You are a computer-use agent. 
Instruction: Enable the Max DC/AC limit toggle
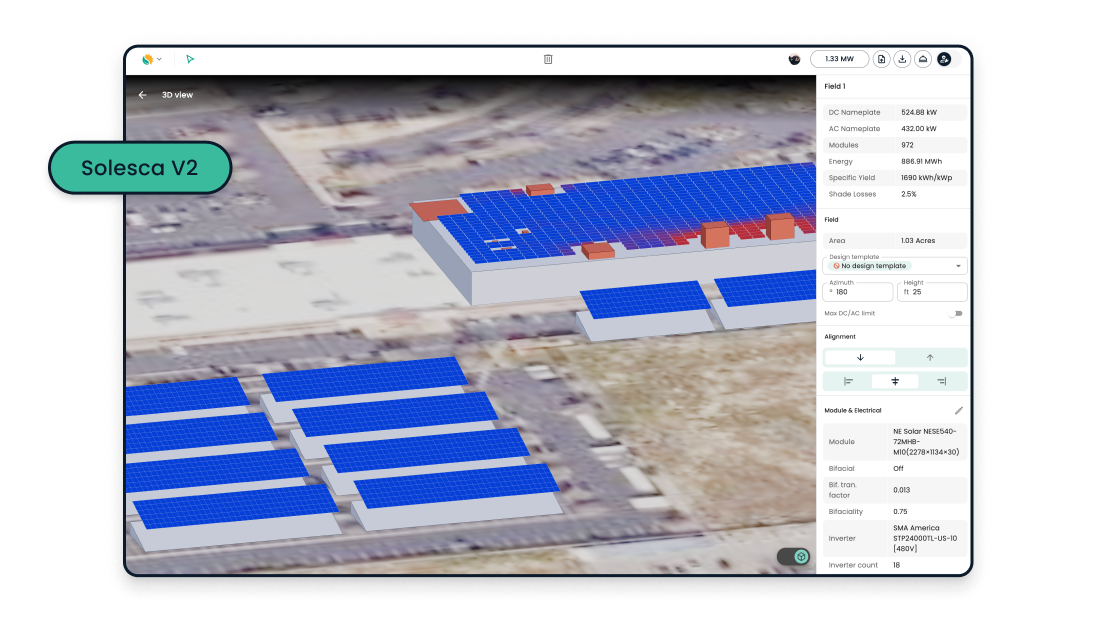[x=957, y=313]
